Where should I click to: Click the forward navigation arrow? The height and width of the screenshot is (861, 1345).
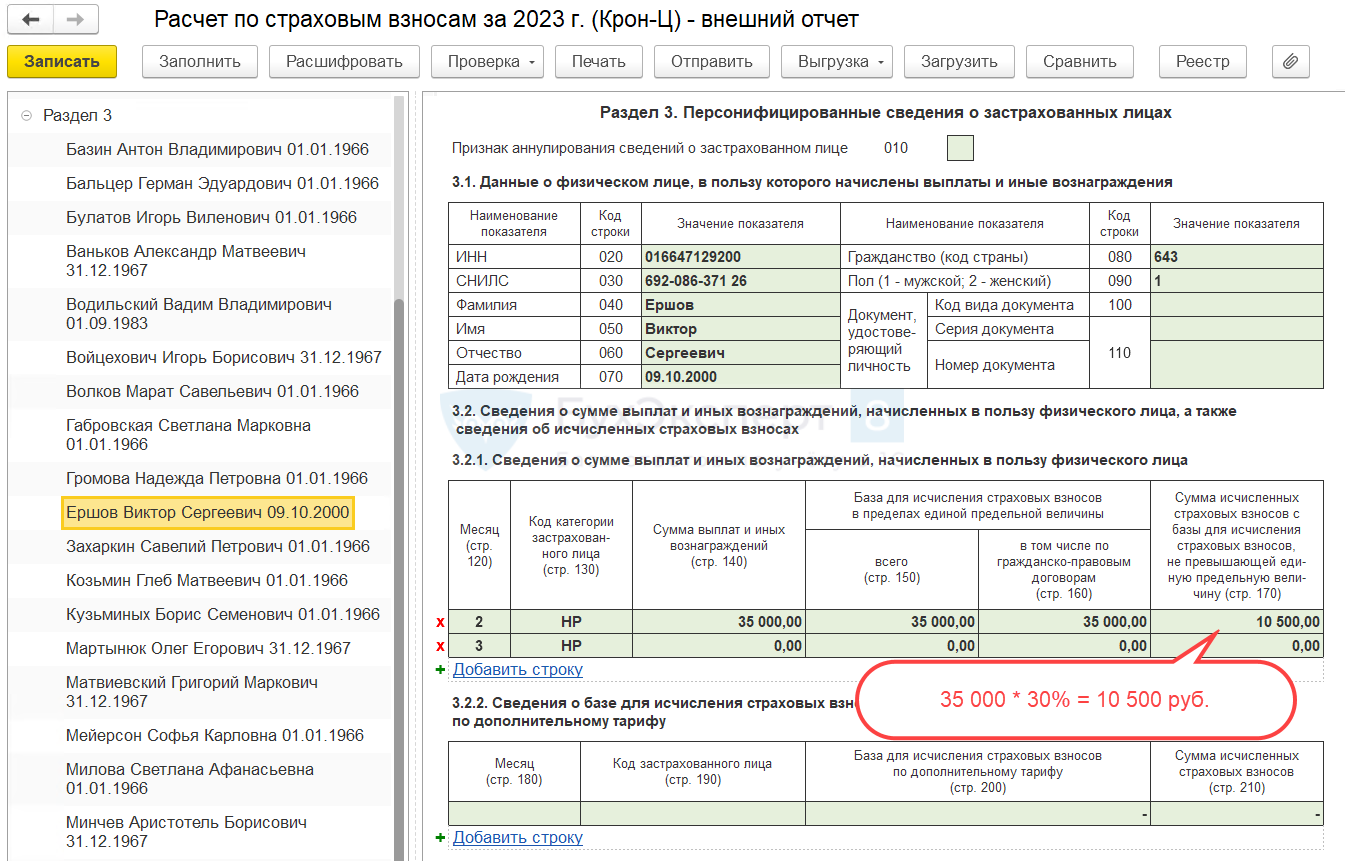click(75, 20)
